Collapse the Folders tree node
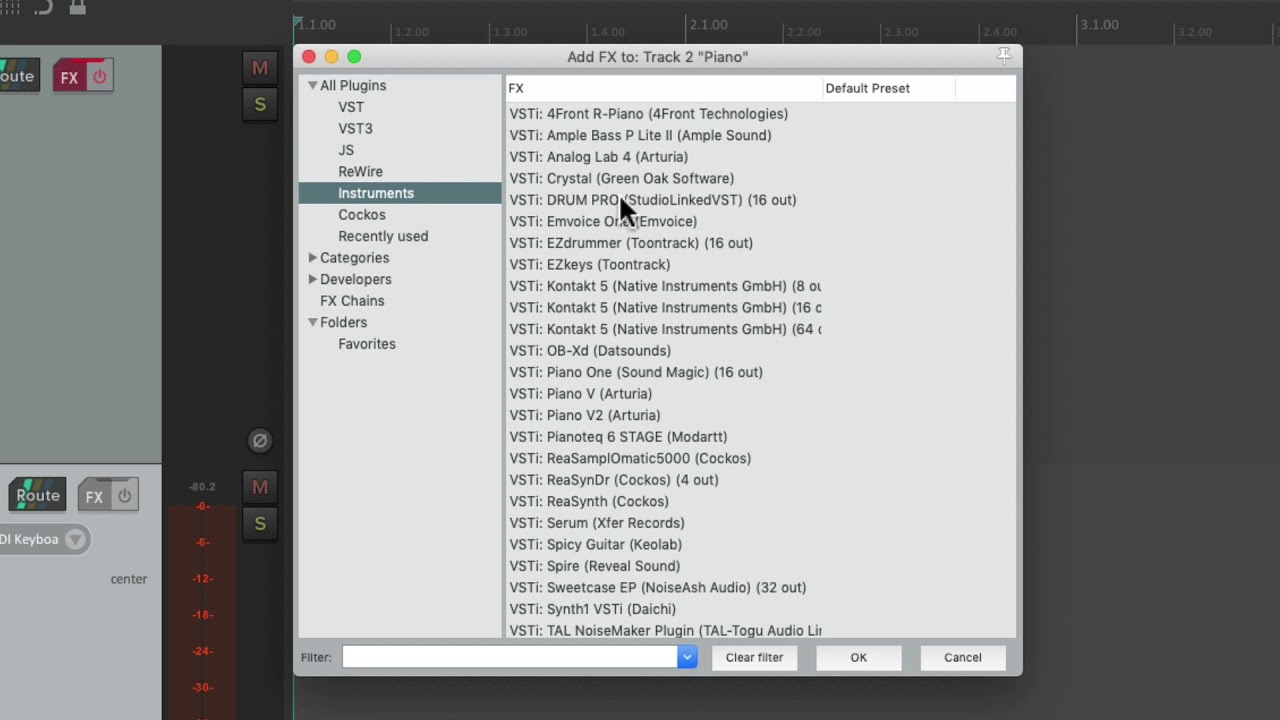 pyautogui.click(x=313, y=322)
